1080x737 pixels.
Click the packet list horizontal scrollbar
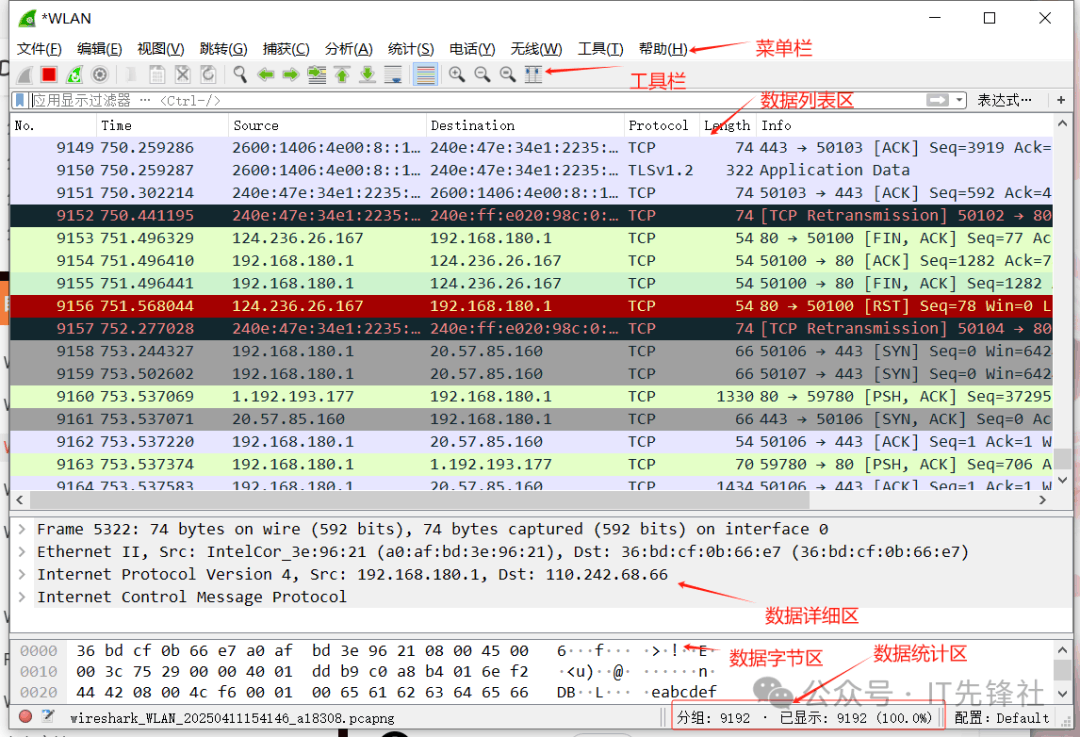tap(500, 500)
